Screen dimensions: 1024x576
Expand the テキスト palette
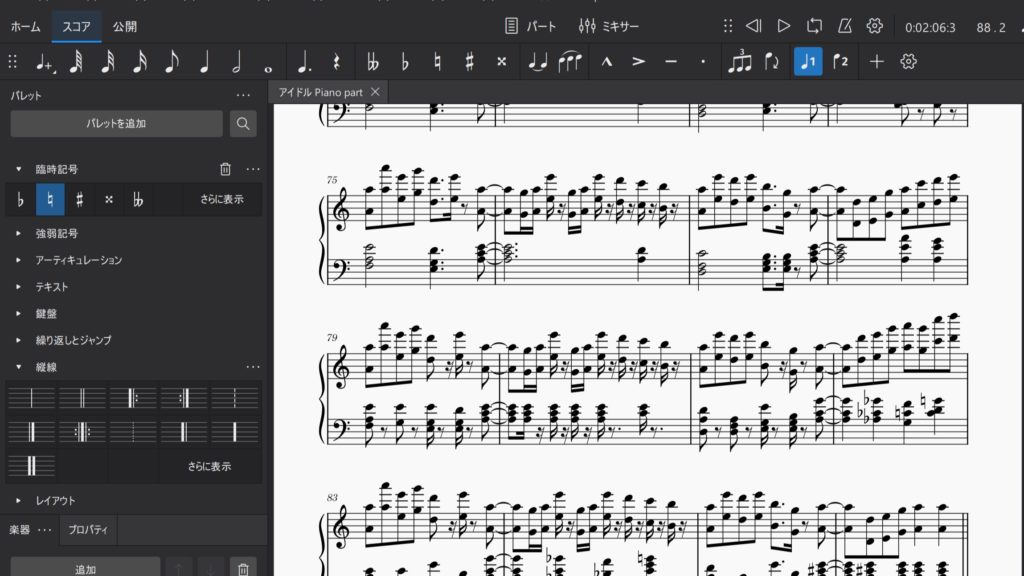(18, 287)
